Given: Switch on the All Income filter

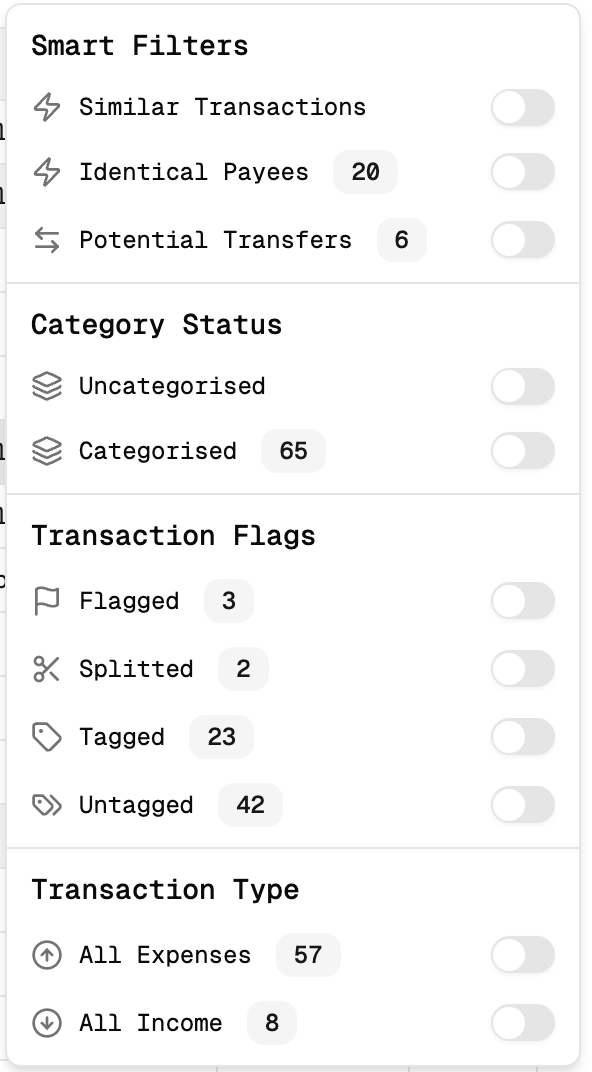Looking at the screenshot, I should [522, 1023].
